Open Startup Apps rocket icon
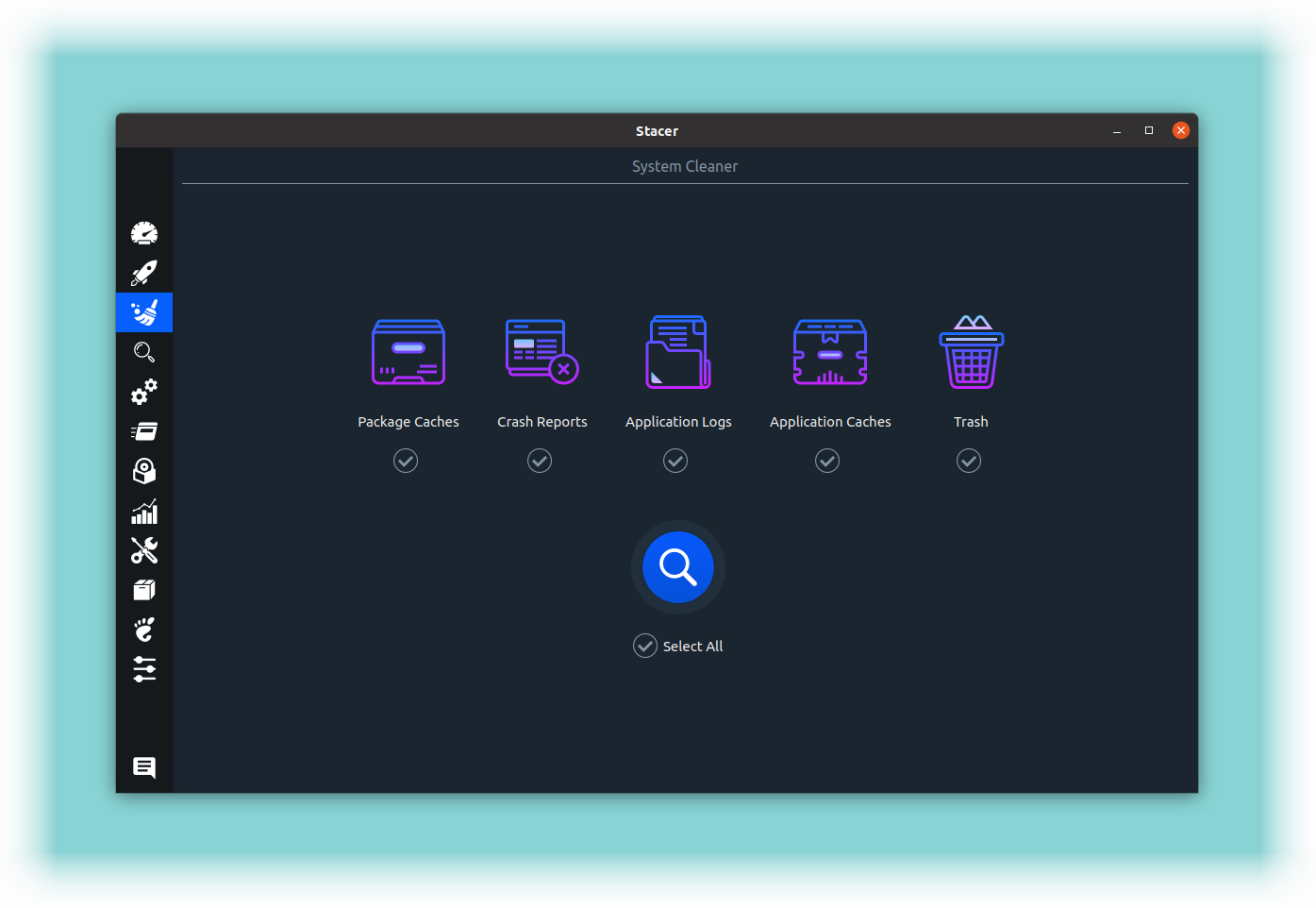The image size is (1316, 908). (144, 273)
